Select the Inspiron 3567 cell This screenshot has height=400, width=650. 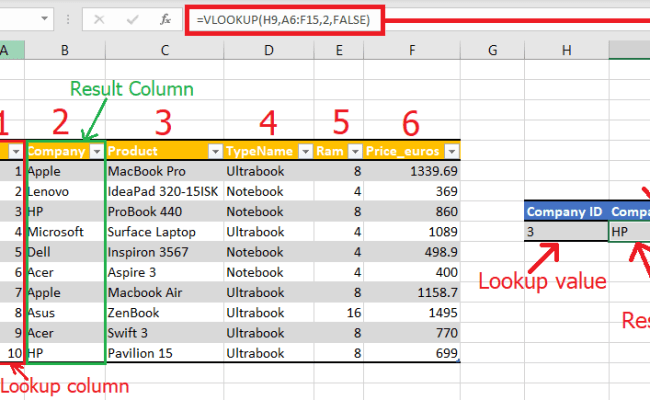tap(165, 252)
